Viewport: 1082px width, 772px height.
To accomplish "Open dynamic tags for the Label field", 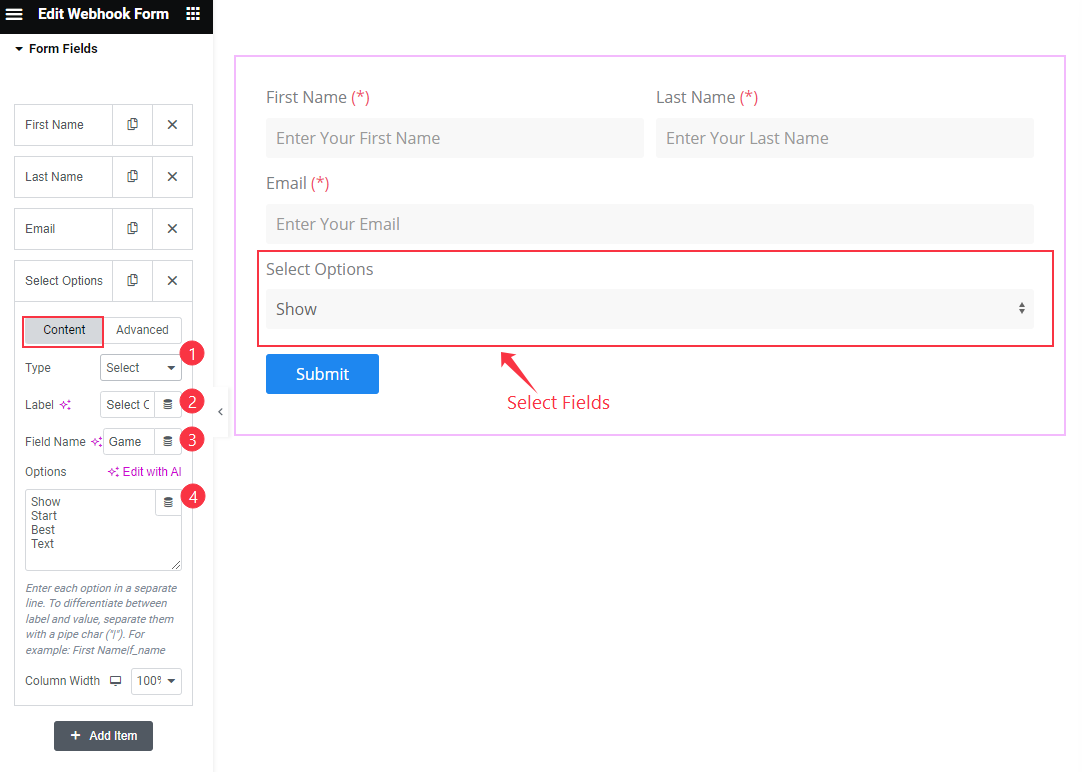I will pyautogui.click(x=168, y=404).
